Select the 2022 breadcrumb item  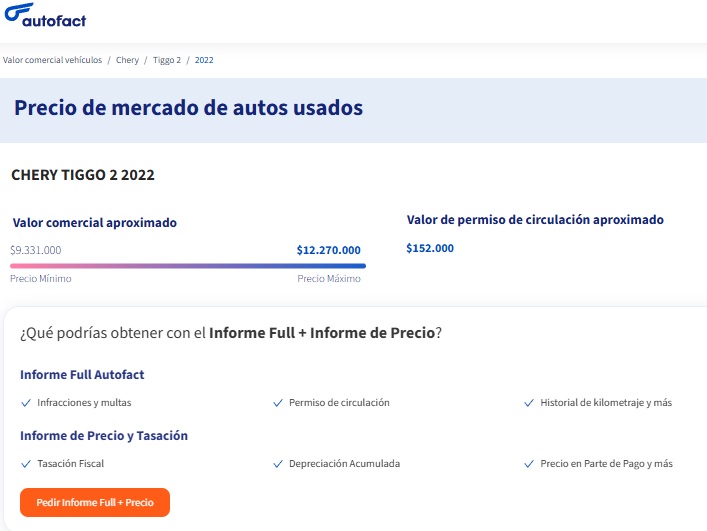[204, 60]
